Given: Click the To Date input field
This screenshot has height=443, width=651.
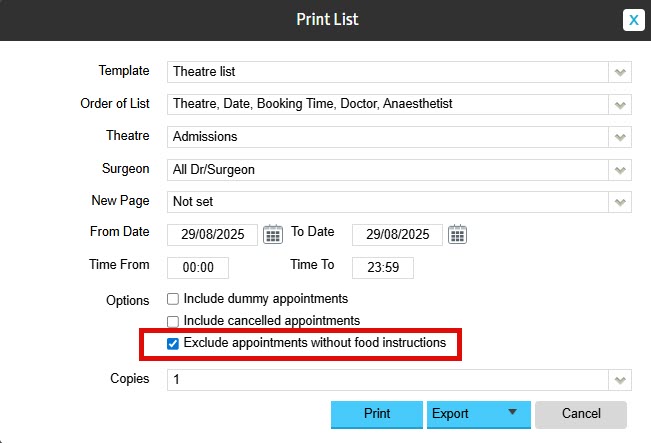Looking at the screenshot, I should 397,235.
